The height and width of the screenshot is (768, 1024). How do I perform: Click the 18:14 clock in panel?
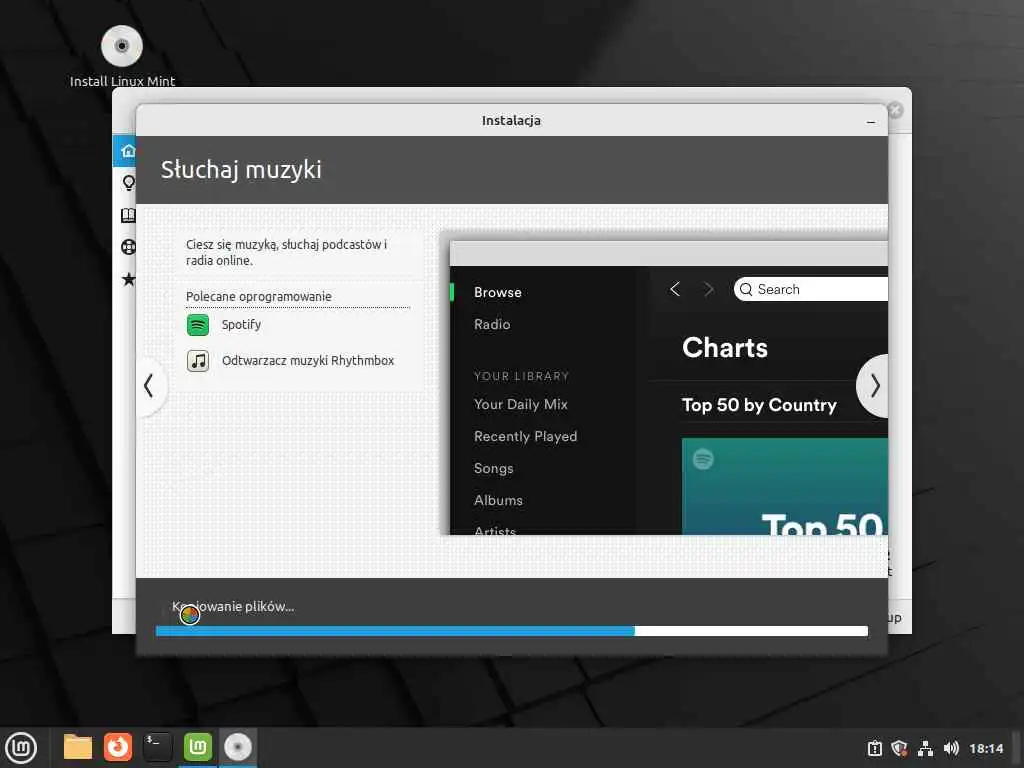[x=986, y=748]
